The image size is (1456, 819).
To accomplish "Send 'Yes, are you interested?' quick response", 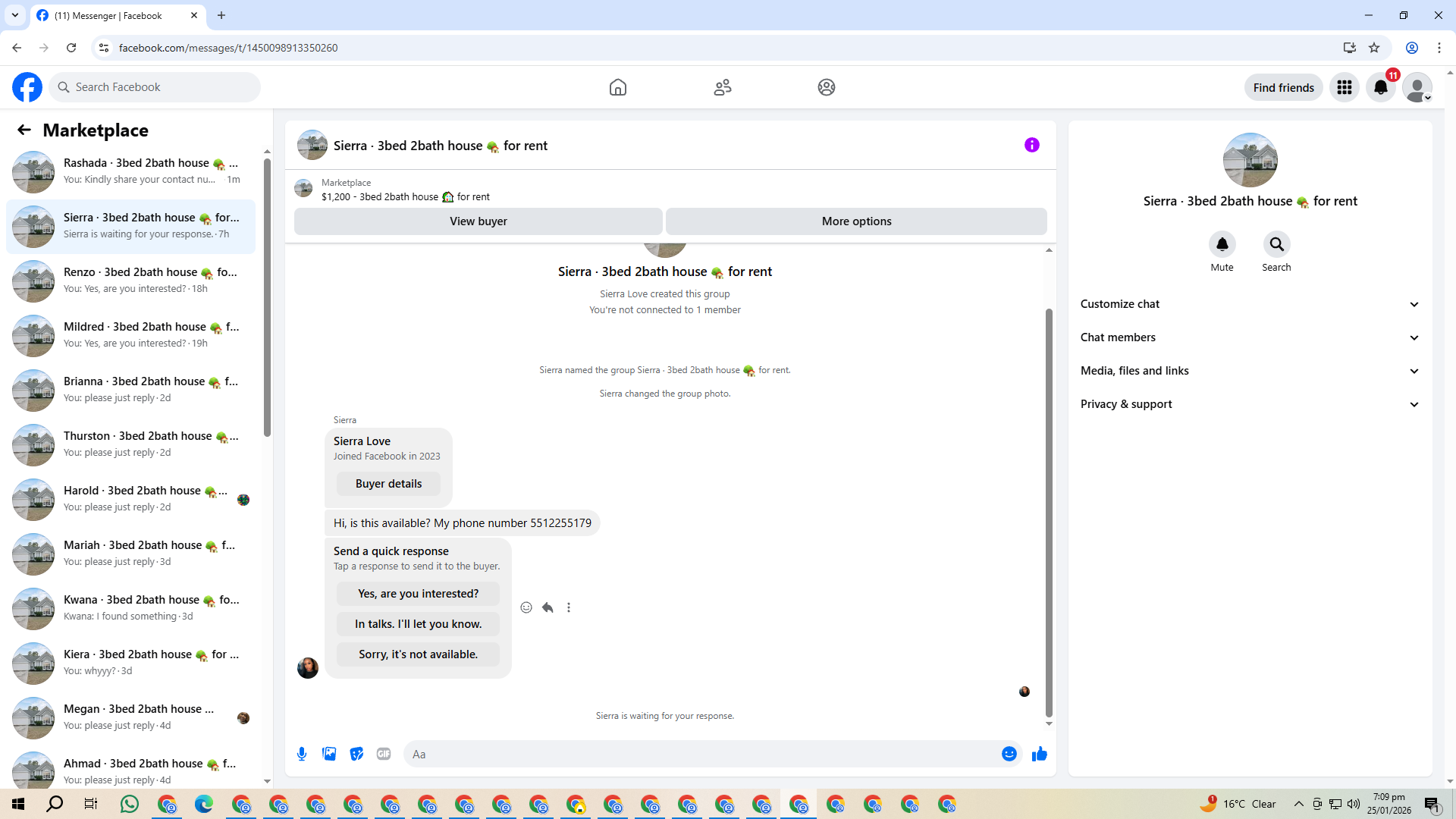I will (418, 594).
